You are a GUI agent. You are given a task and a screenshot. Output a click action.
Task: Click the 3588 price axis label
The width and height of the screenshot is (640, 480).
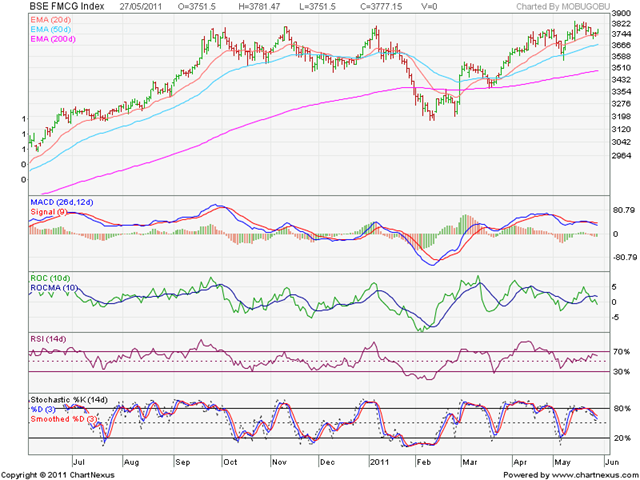[x=622, y=56]
